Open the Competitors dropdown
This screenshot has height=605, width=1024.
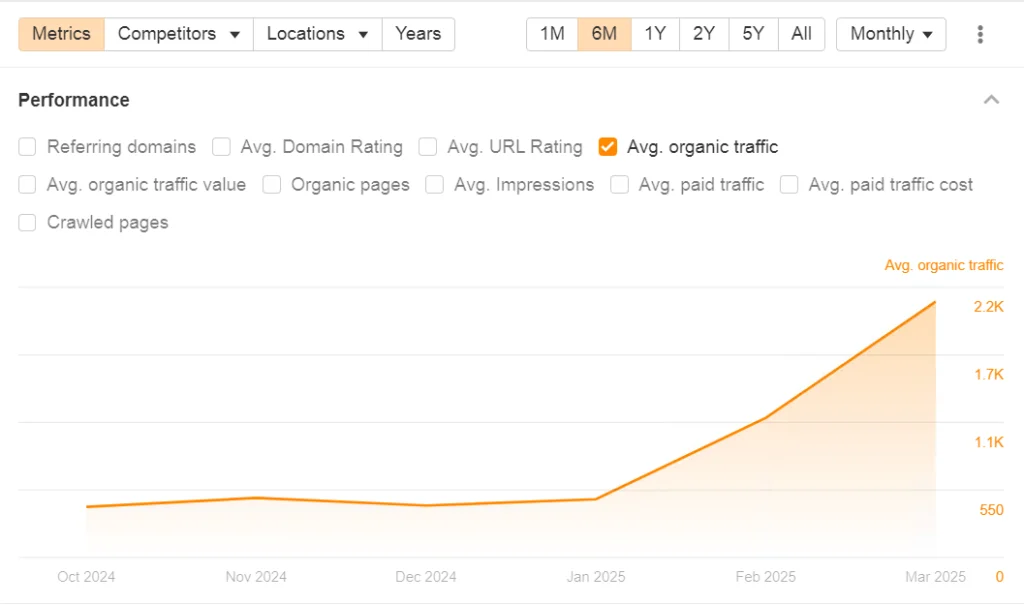click(179, 34)
